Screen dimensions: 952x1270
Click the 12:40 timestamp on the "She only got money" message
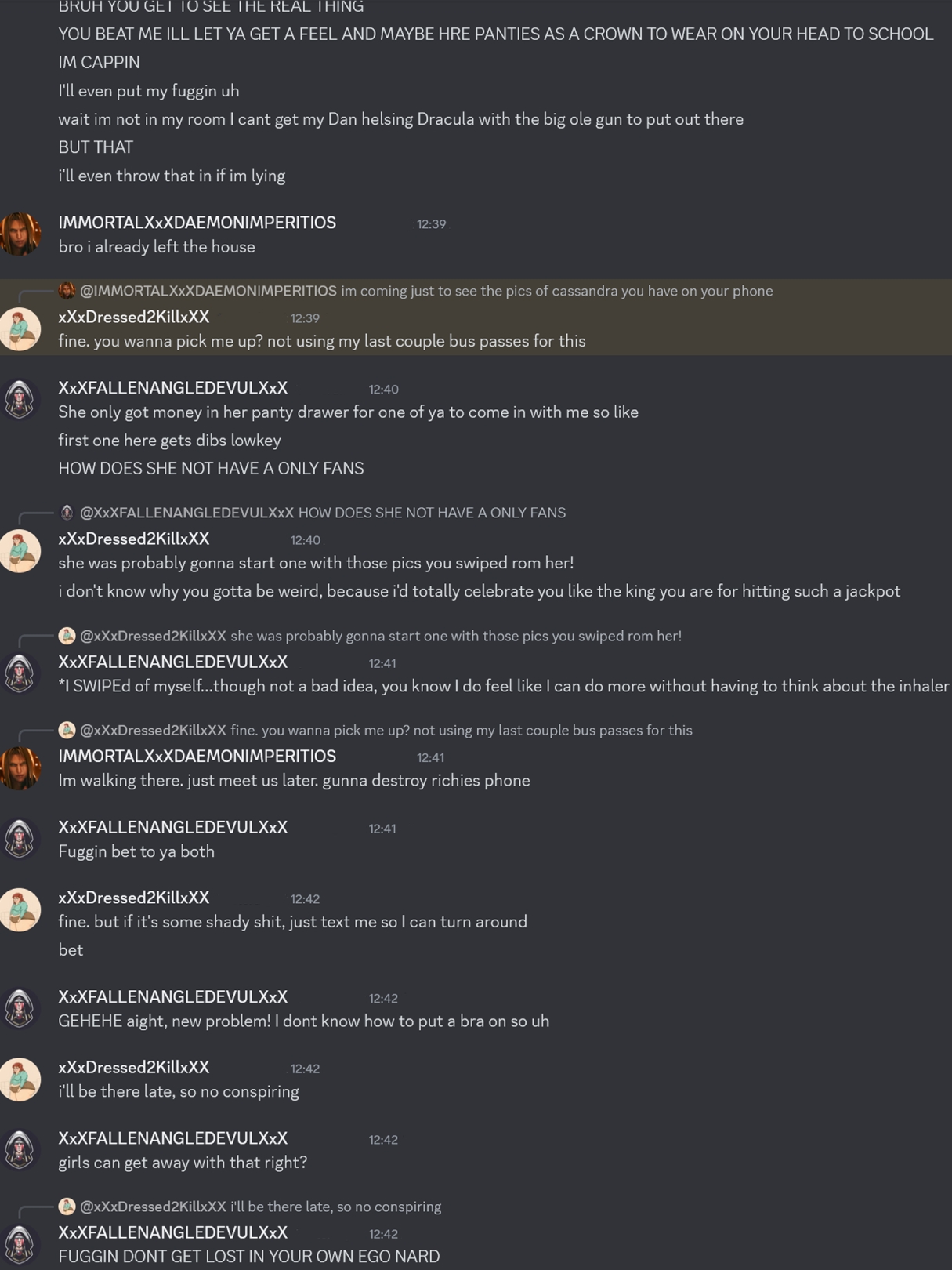click(383, 390)
